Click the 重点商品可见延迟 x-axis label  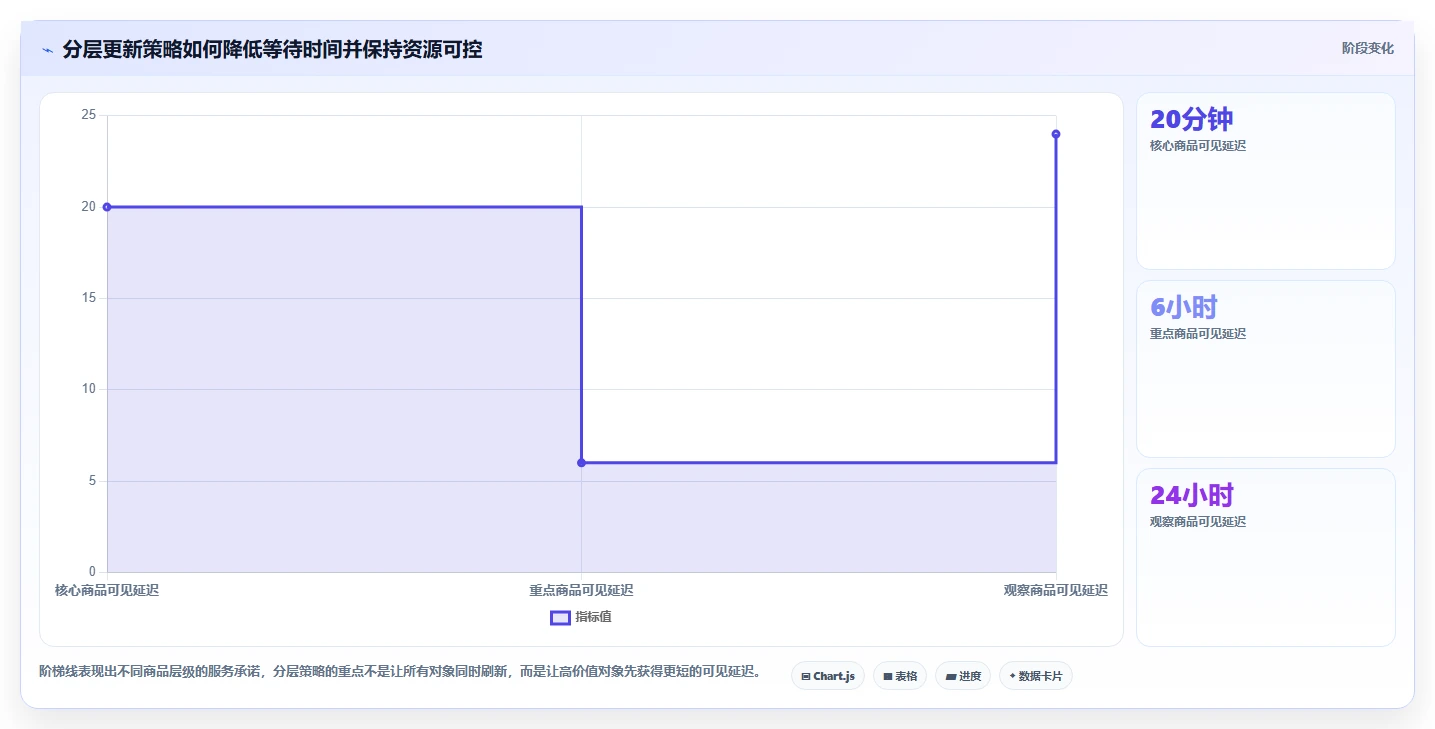tap(581, 590)
